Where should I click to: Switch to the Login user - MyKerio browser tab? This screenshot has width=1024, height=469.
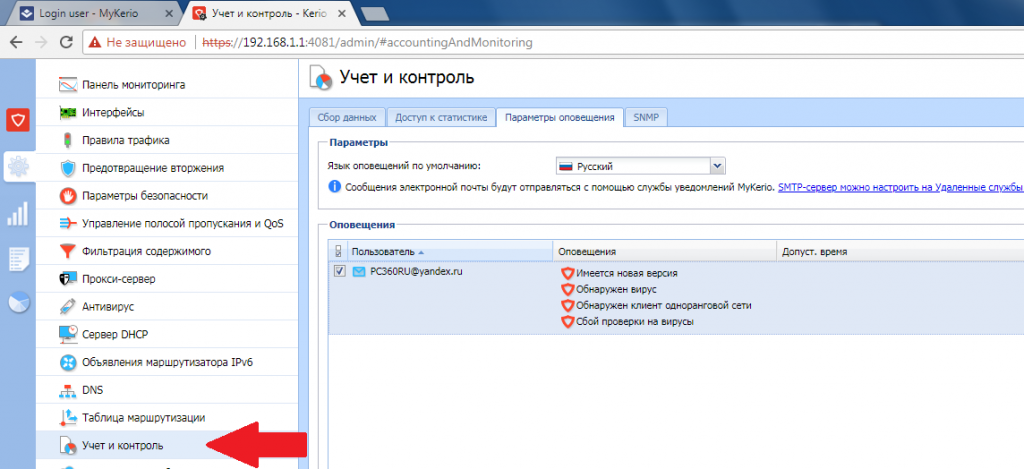point(94,12)
